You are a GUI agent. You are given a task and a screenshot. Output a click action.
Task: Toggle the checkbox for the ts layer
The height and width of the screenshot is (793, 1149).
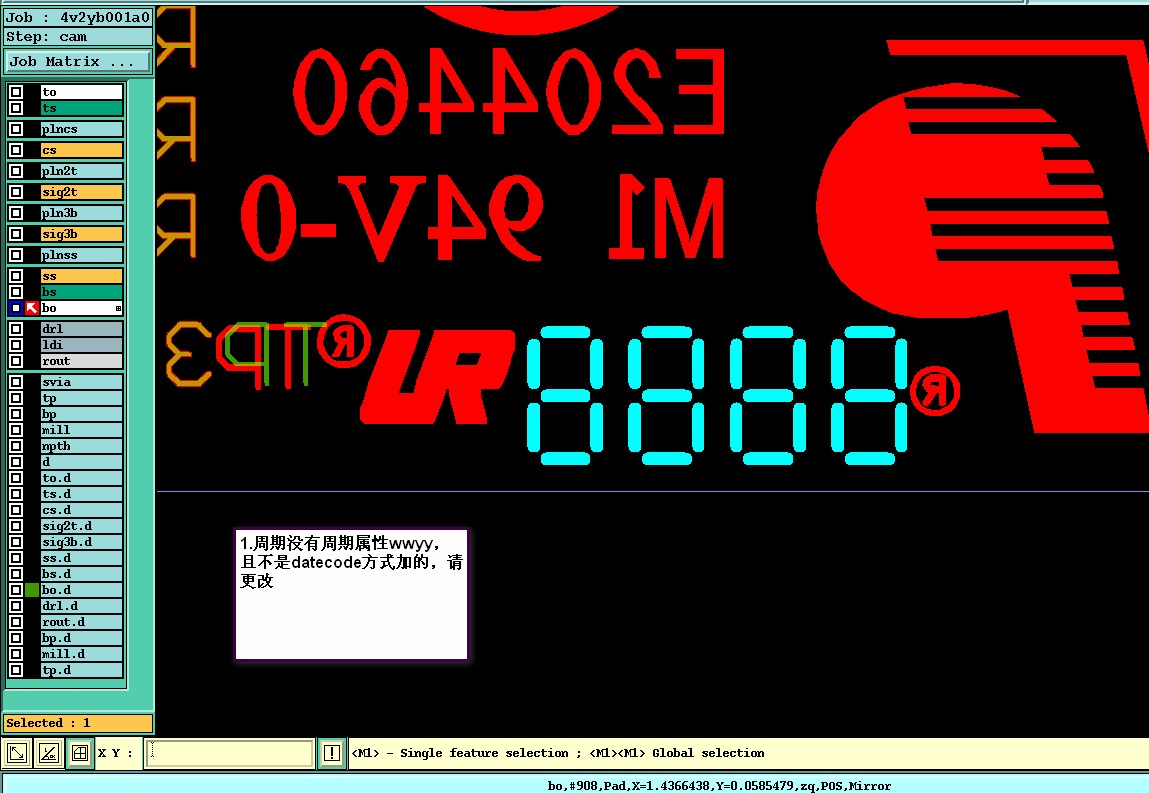point(15,108)
